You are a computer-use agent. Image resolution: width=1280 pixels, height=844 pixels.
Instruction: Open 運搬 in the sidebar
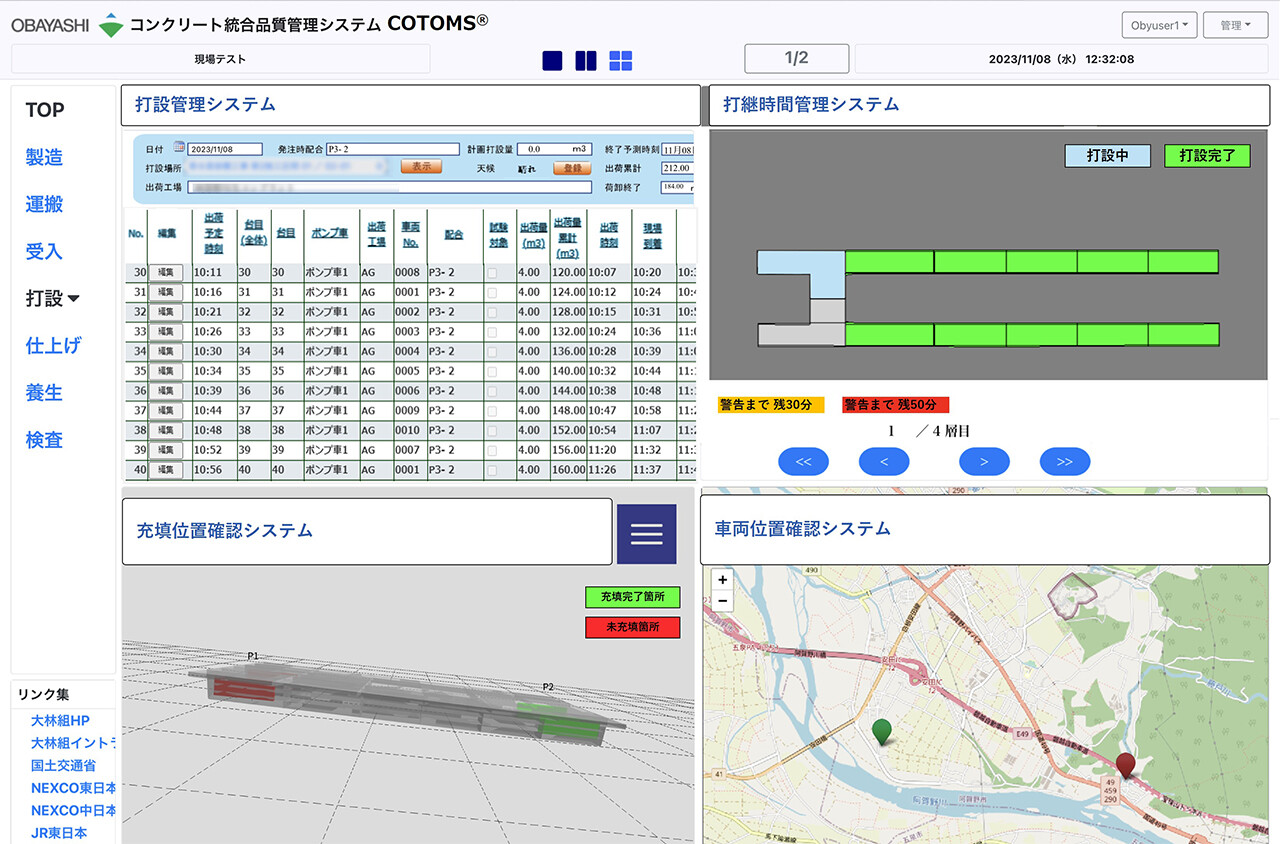[x=44, y=204]
